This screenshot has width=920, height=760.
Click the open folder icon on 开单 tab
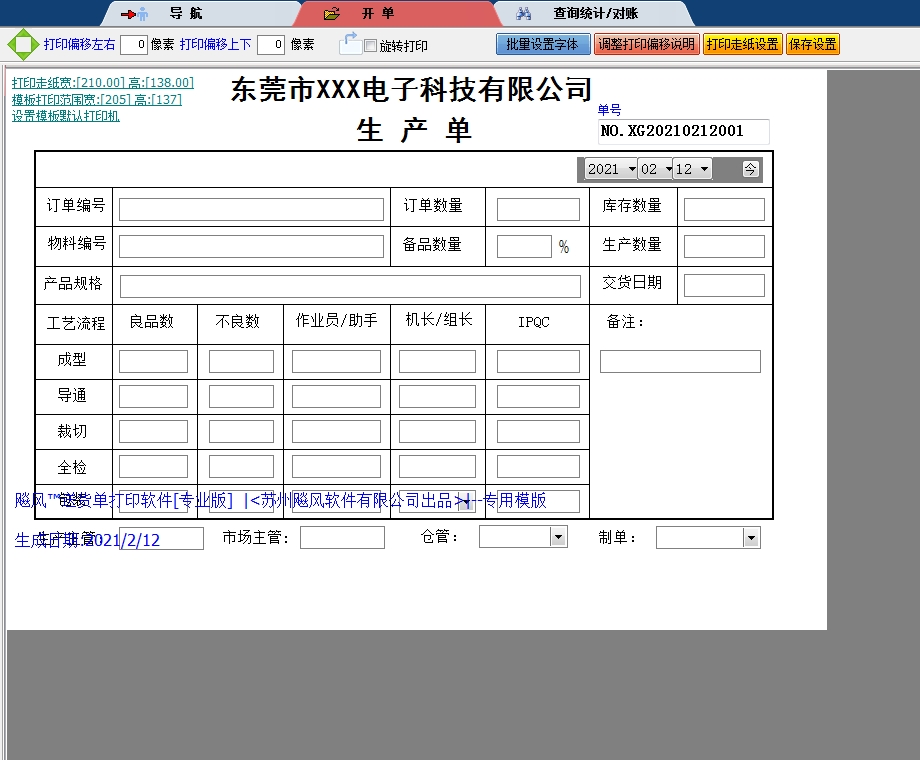coord(332,14)
